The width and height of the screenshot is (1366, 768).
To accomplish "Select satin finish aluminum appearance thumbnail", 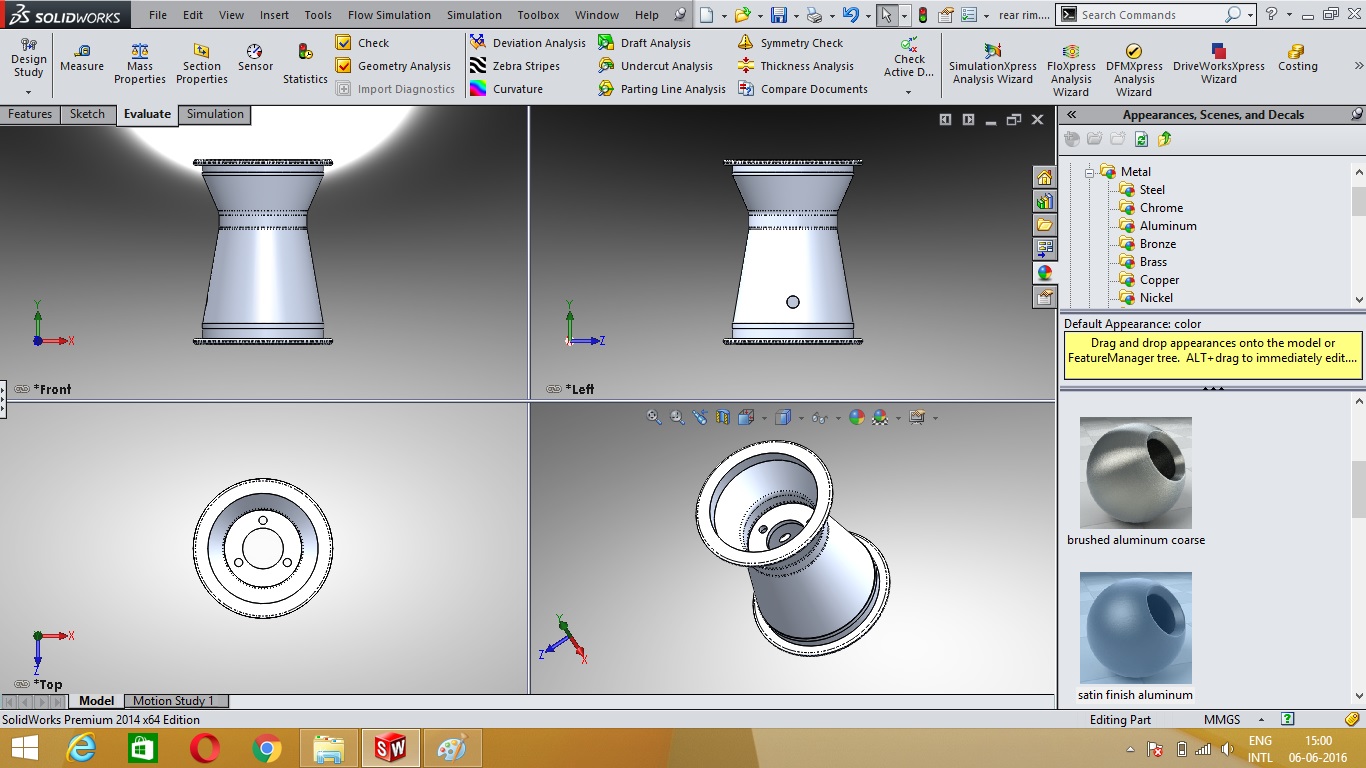I will click(1136, 628).
